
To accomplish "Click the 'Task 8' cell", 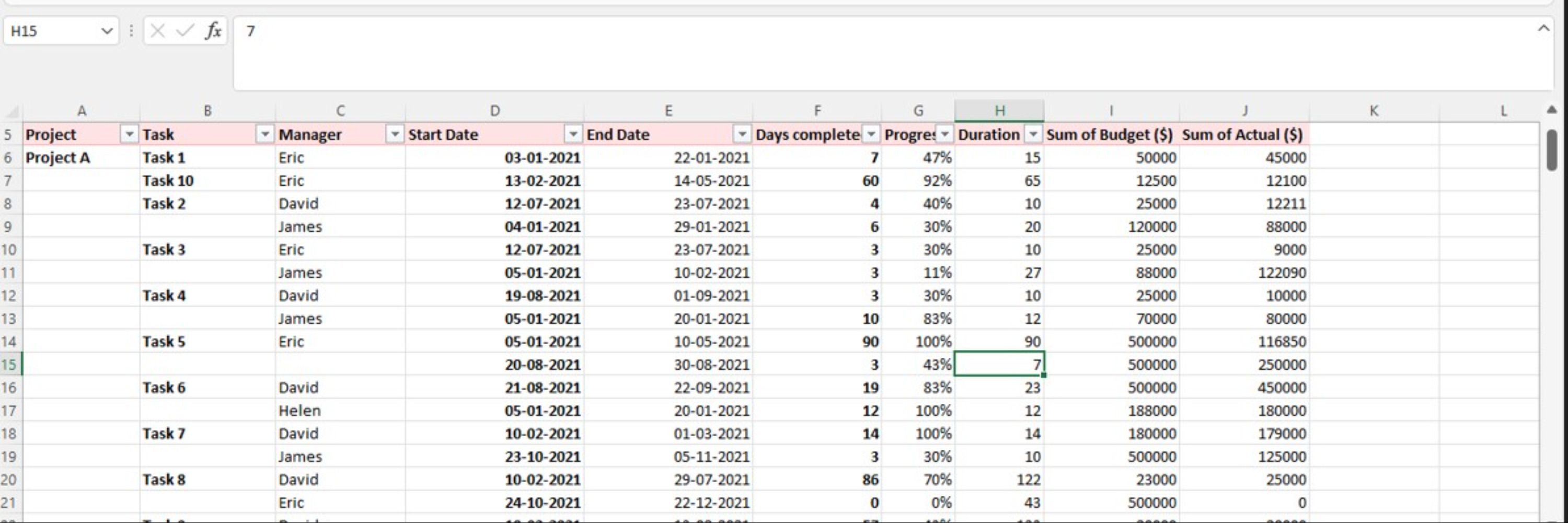I will tap(207, 480).
